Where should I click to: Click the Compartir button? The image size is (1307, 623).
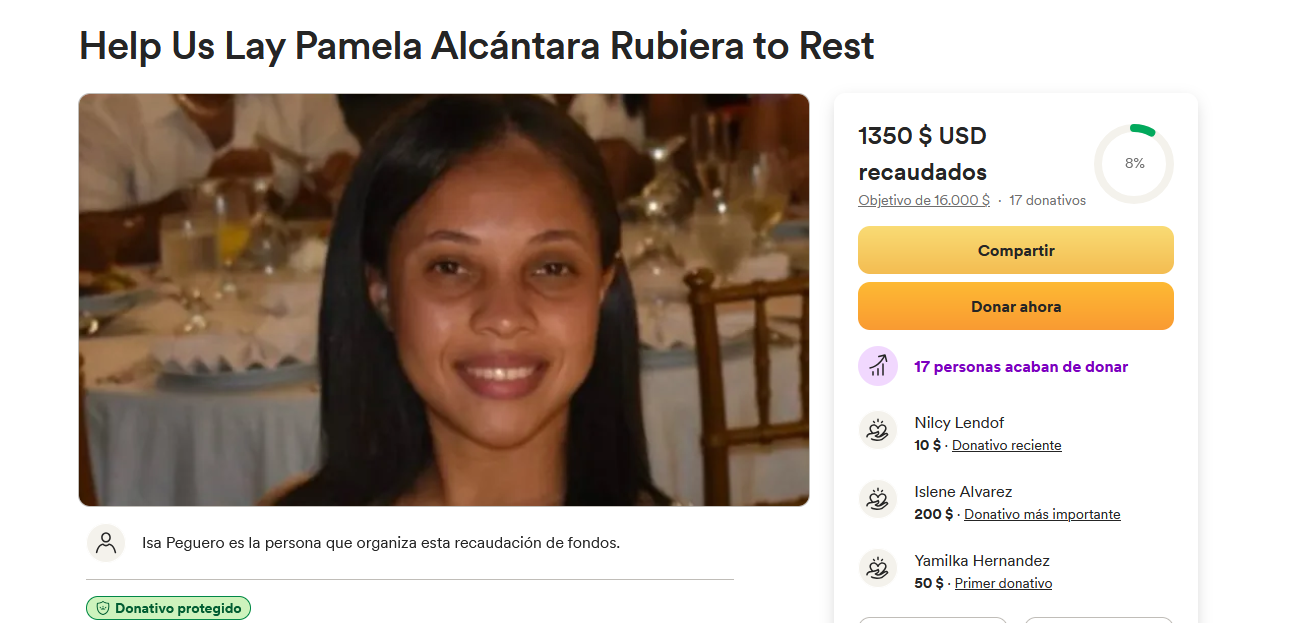(1016, 250)
